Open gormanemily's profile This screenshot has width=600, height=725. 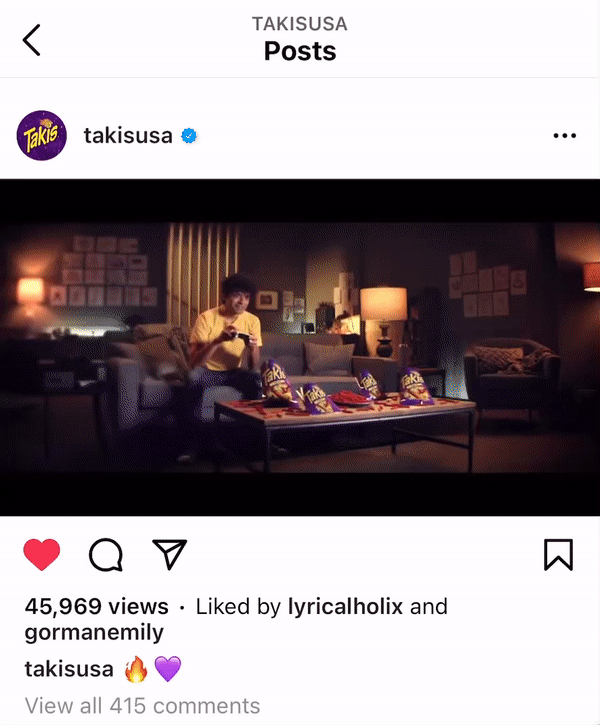point(94,633)
